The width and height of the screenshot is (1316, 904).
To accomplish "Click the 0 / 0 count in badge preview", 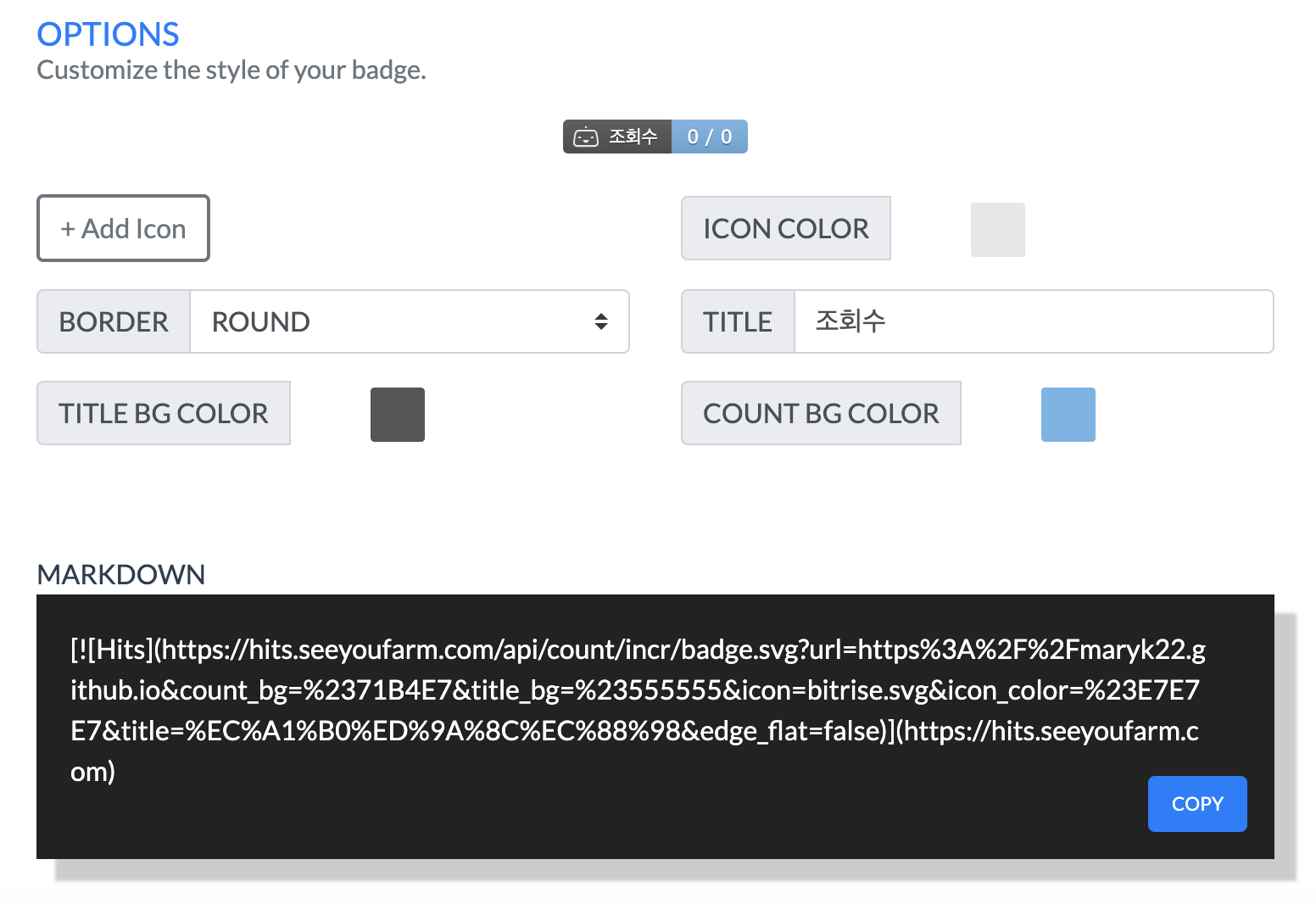I will point(709,137).
